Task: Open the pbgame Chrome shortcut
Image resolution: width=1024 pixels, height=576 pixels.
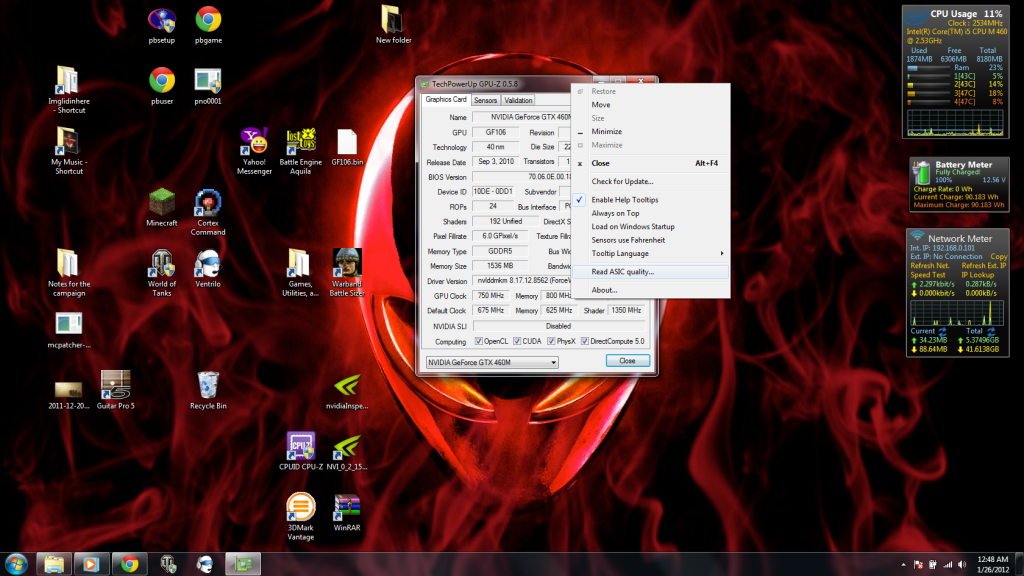Action: point(208,26)
